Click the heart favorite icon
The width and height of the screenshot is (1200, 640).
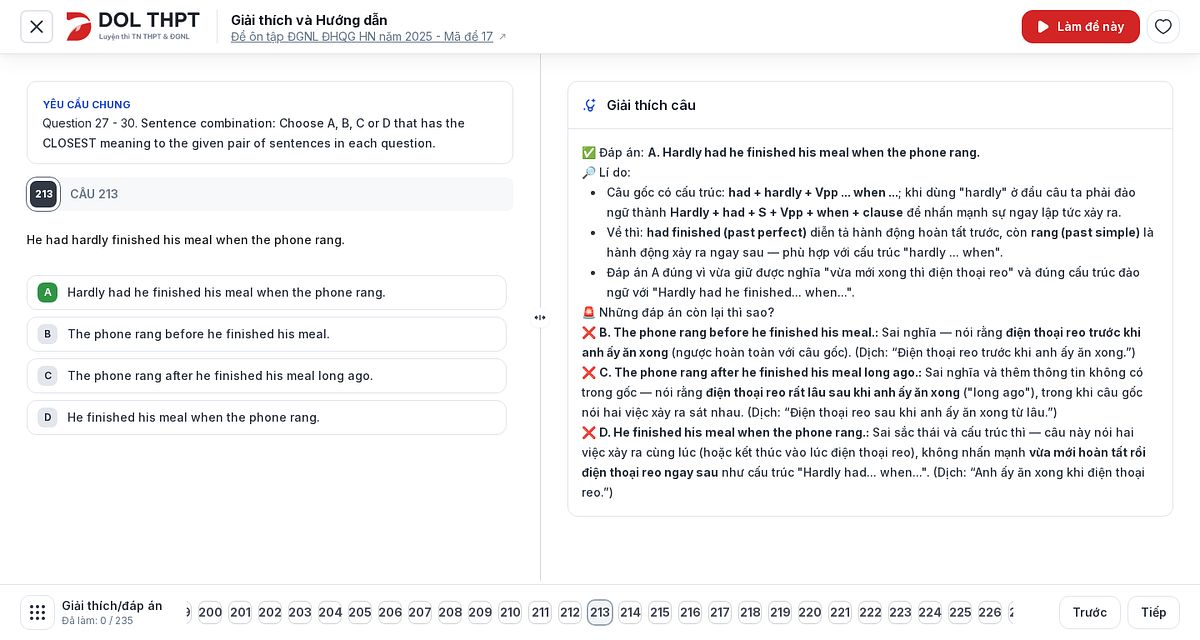point(1163,27)
